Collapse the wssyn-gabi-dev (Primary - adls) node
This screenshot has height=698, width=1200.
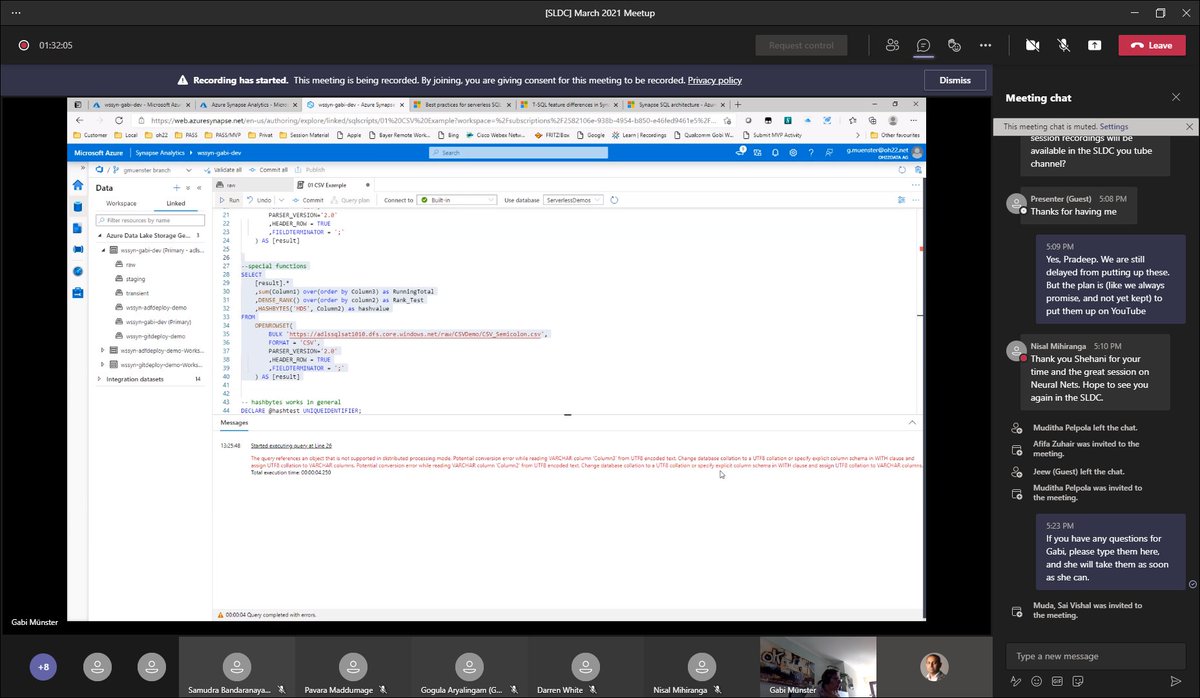click(104, 250)
